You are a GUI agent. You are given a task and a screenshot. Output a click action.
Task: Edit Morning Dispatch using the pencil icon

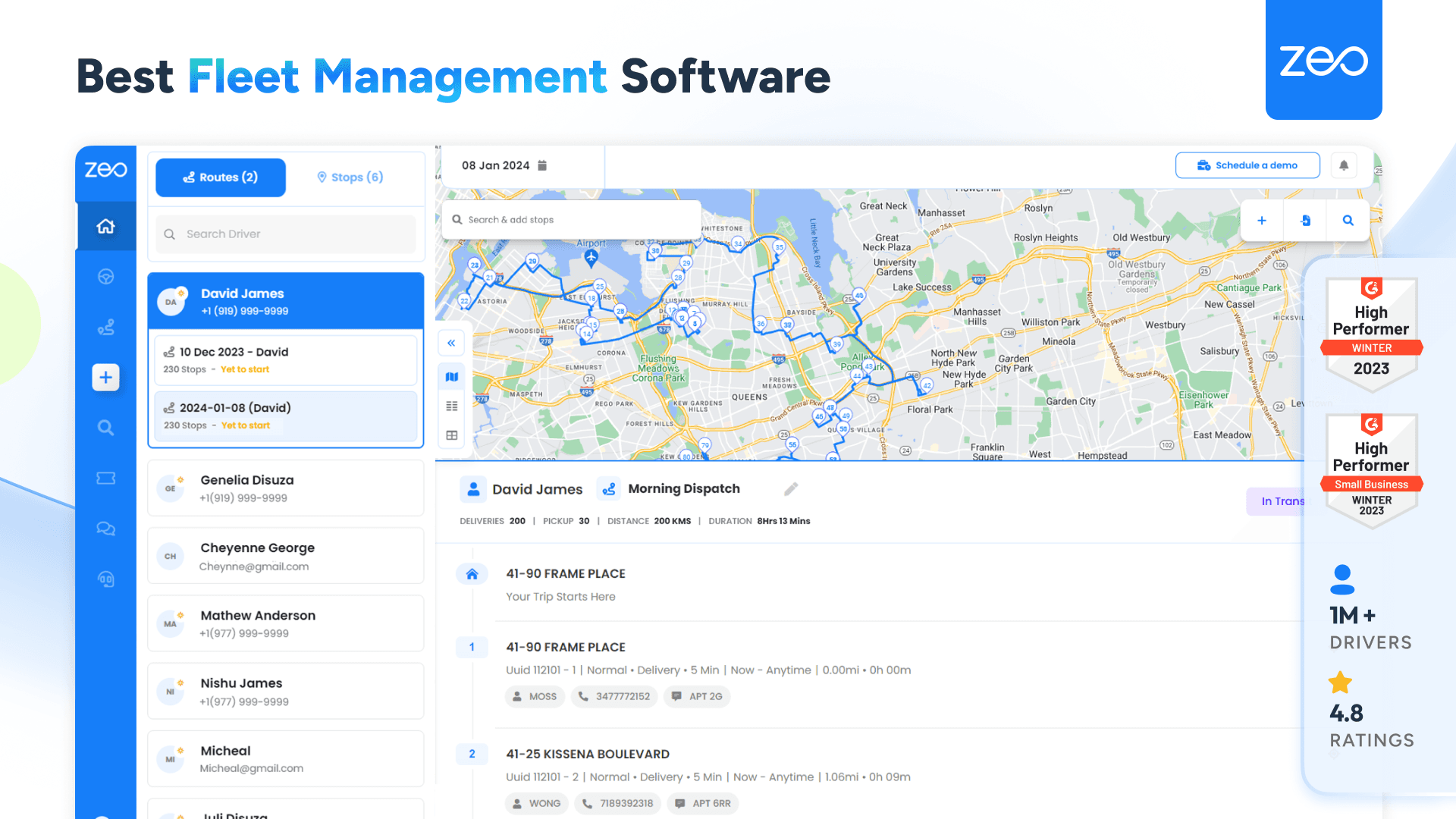pyautogui.click(x=791, y=489)
